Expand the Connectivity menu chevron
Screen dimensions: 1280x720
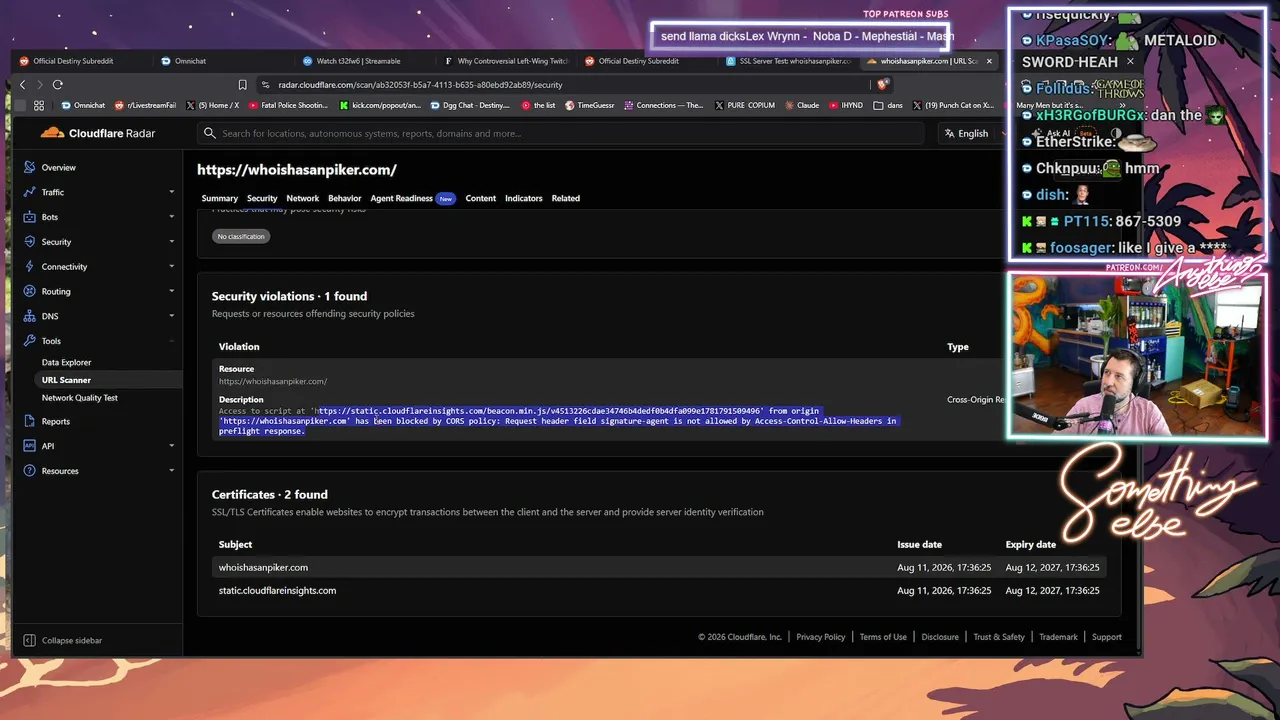click(172, 267)
